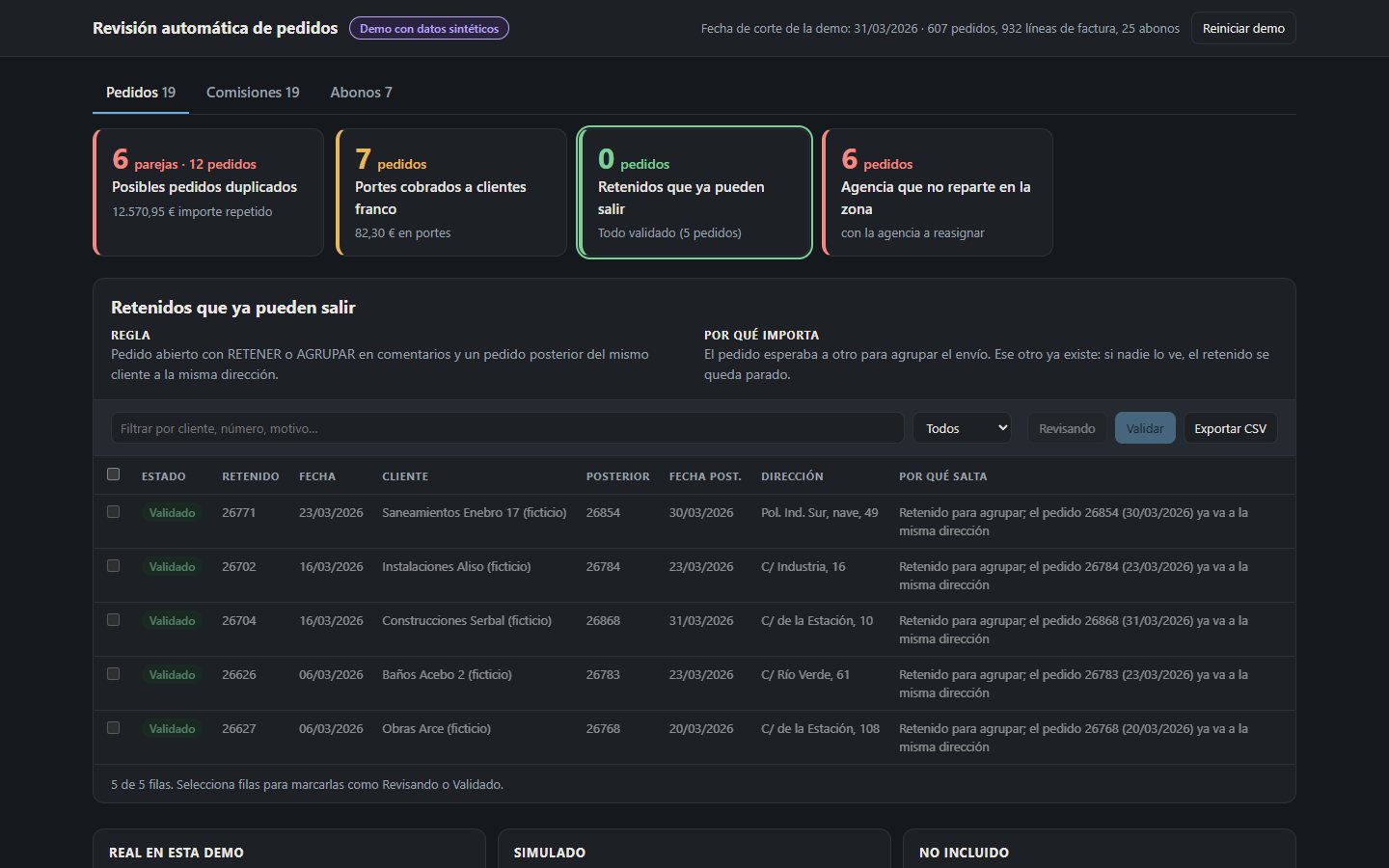The width and height of the screenshot is (1389, 868).
Task: Click later order number 26783
Action: pyautogui.click(x=603, y=675)
